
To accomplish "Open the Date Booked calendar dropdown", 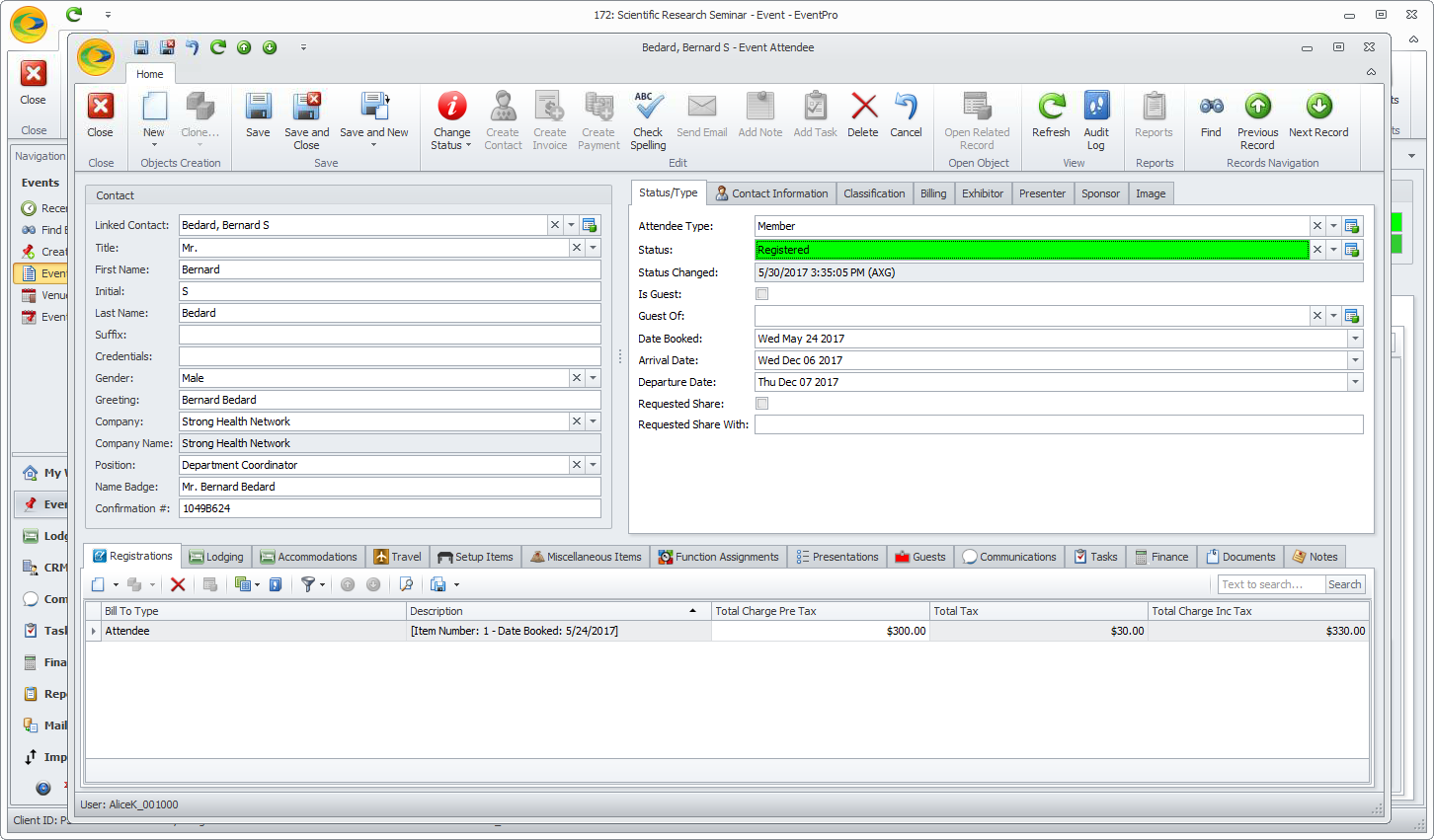I will (x=1355, y=339).
